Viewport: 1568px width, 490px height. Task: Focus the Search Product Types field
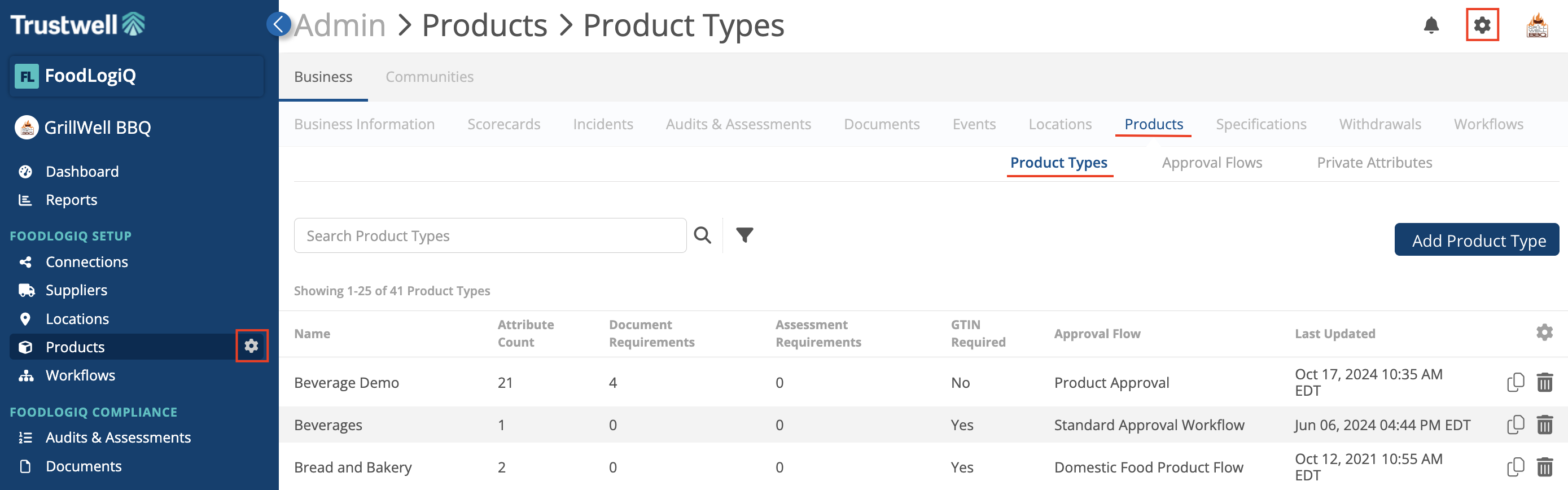(489, 235)
